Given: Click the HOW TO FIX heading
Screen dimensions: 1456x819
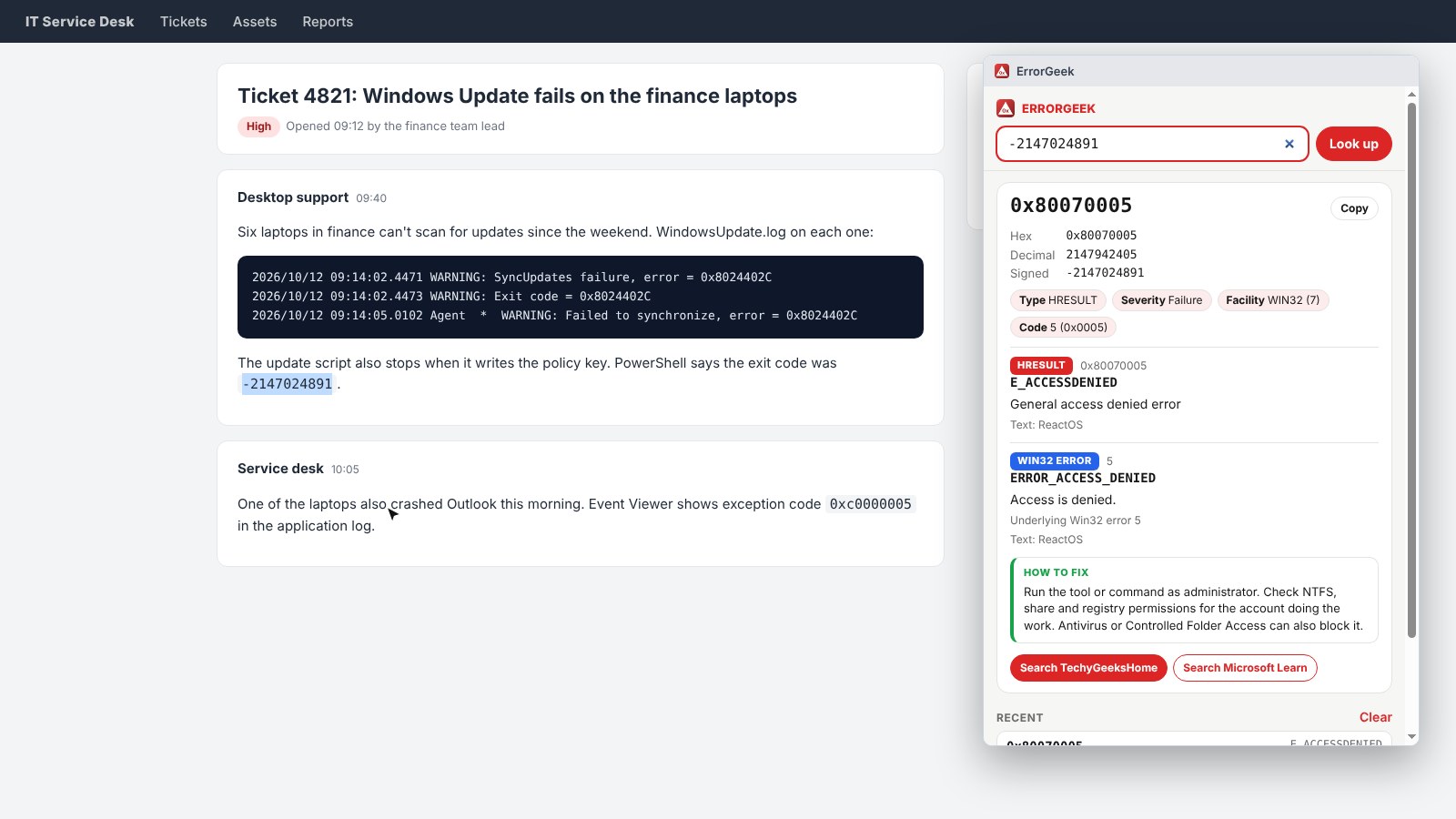Looking at the screenshot, I should [1056, 572].
